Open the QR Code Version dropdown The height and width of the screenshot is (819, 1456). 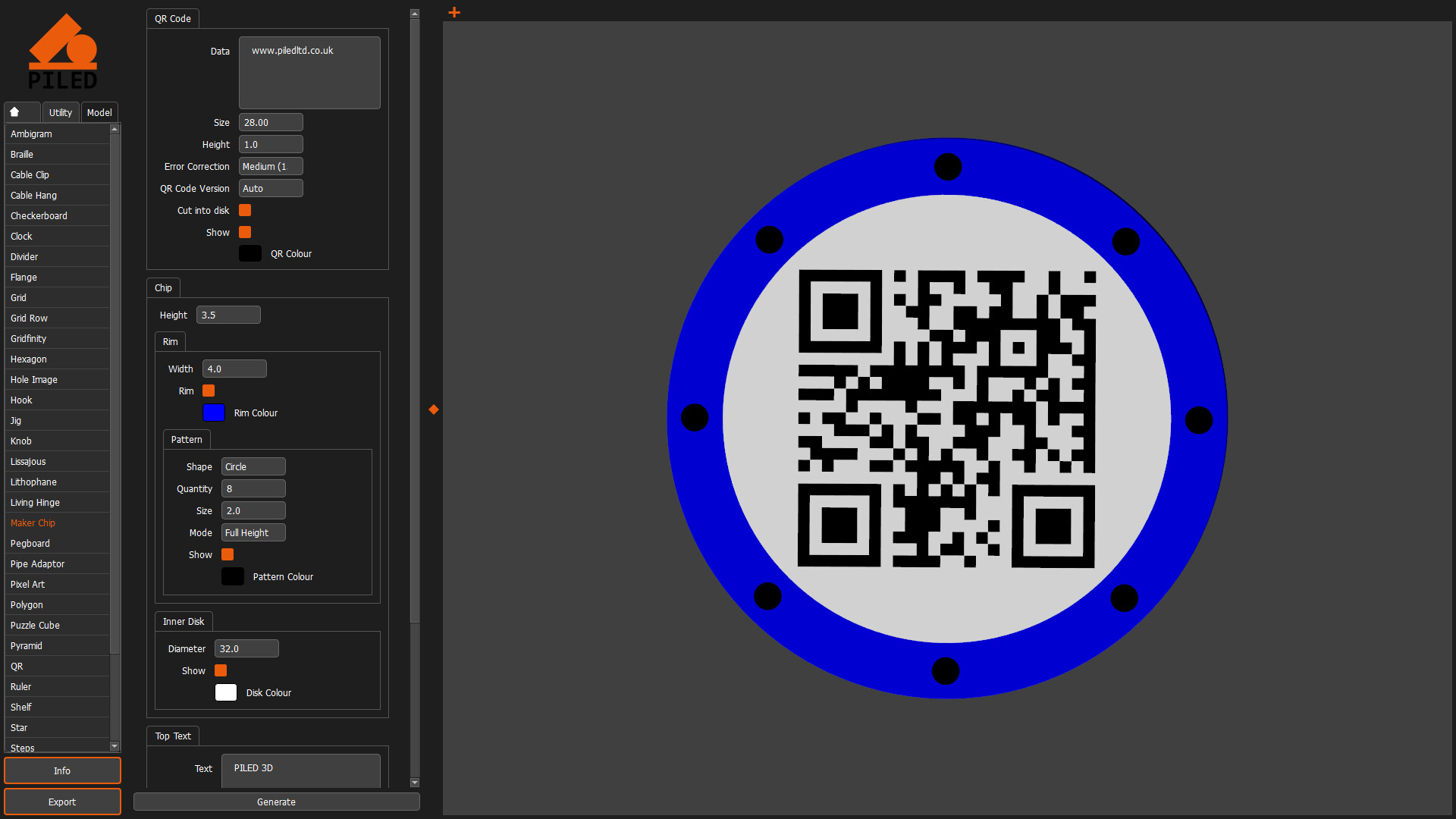pos(270,187)
